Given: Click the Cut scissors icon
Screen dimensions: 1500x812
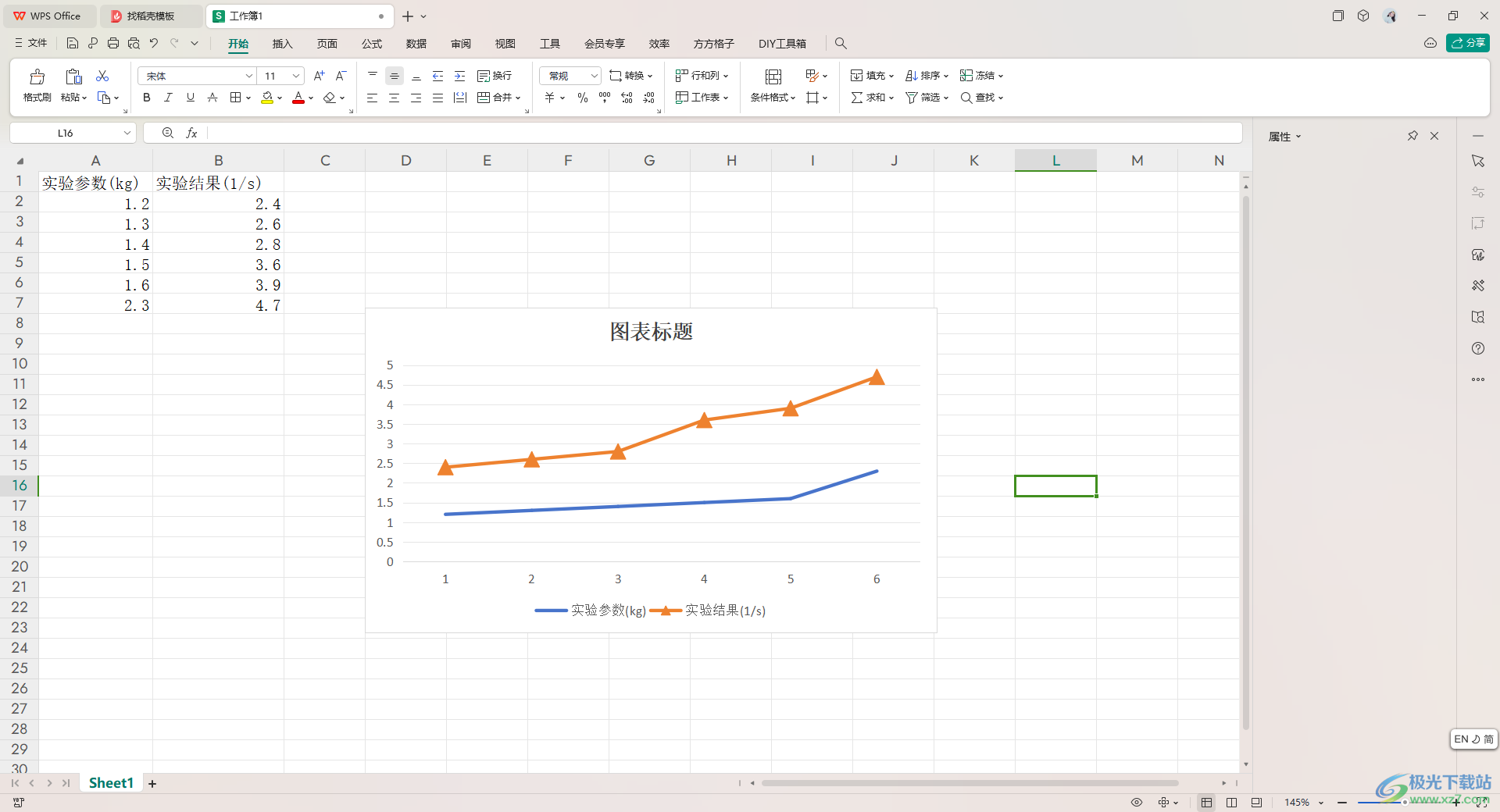Looking at the screenshot, I should click(102, 76).
